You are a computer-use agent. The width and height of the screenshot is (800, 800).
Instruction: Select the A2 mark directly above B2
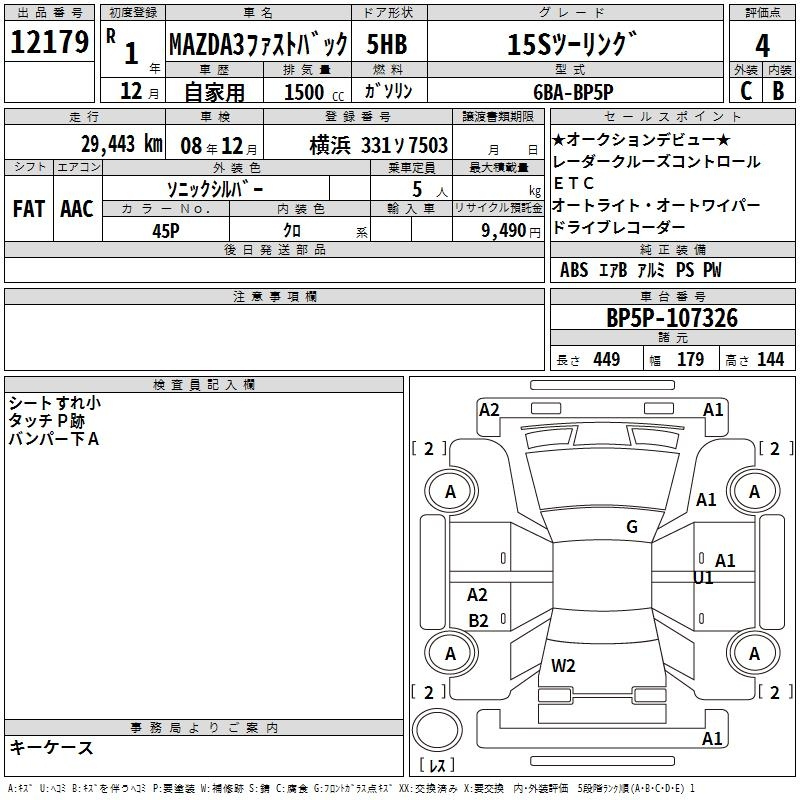(477, 594)
